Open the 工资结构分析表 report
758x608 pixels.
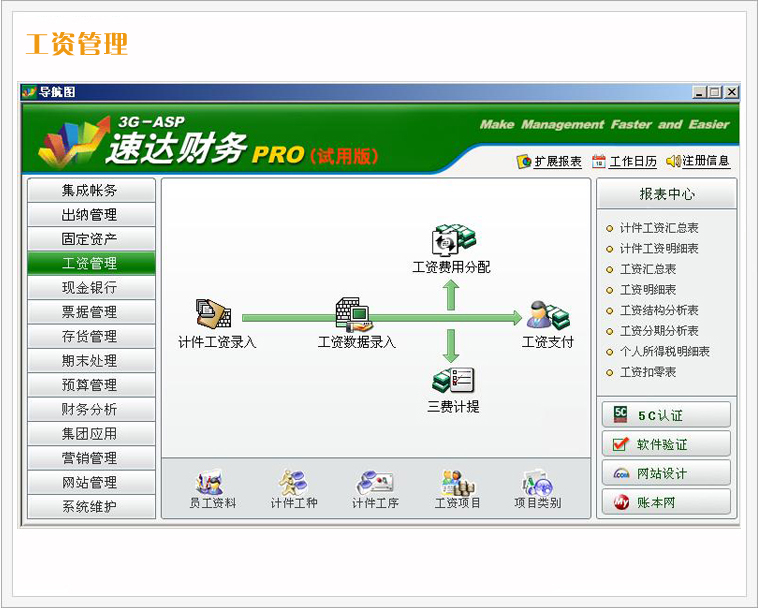click(x=659, y=310)
